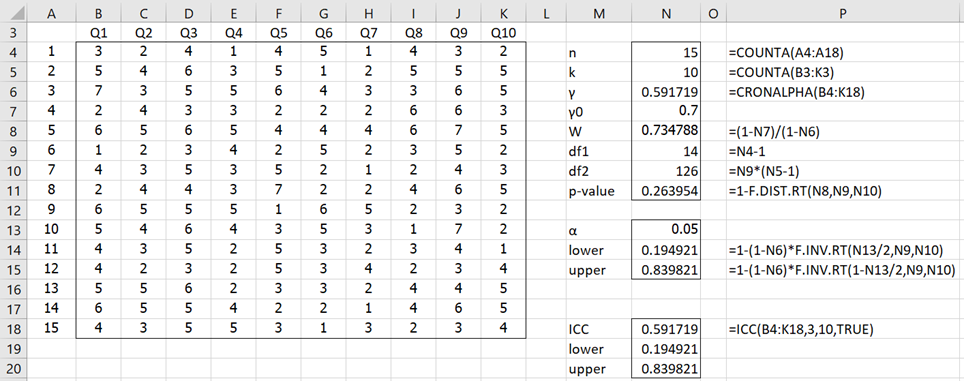Click the lower bound cell in row 19

pos(666,350)
